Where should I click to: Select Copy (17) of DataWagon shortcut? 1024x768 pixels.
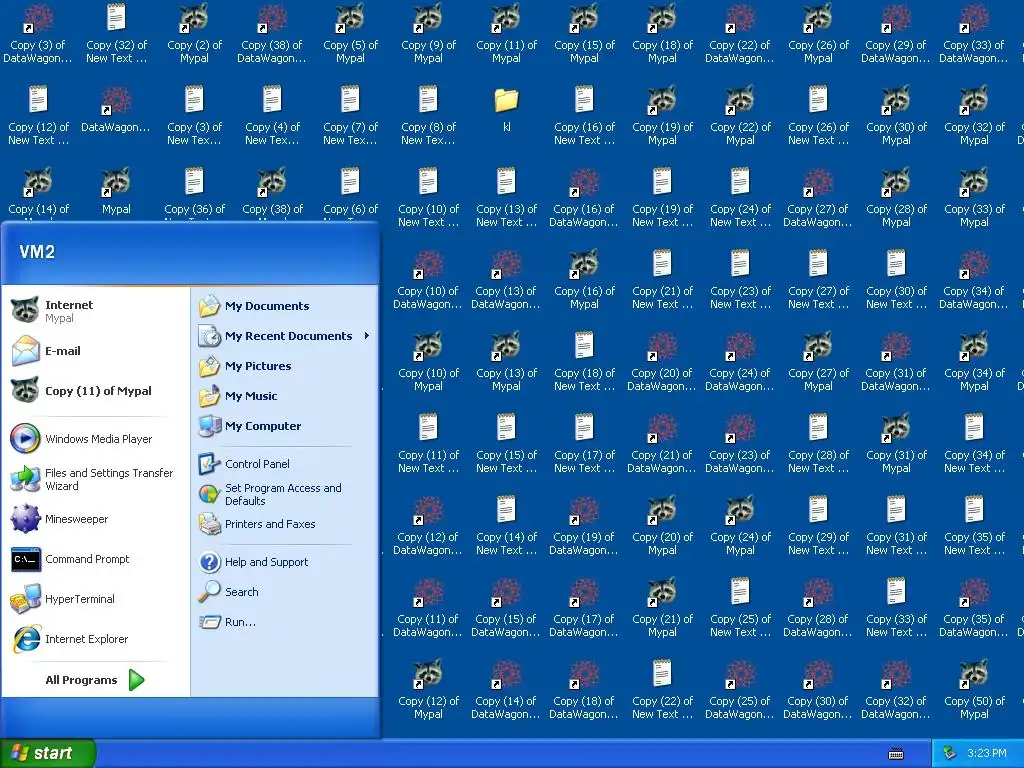pyautogui.click(x=584, y=607)
